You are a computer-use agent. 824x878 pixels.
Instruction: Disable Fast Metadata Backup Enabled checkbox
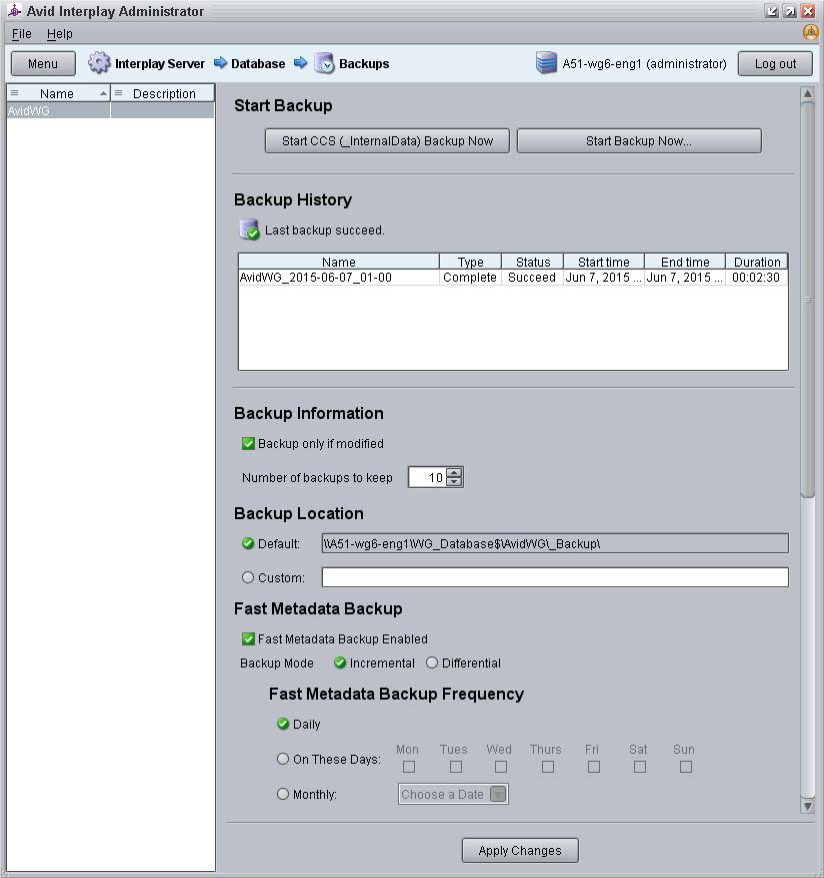[x=248, y=639]
